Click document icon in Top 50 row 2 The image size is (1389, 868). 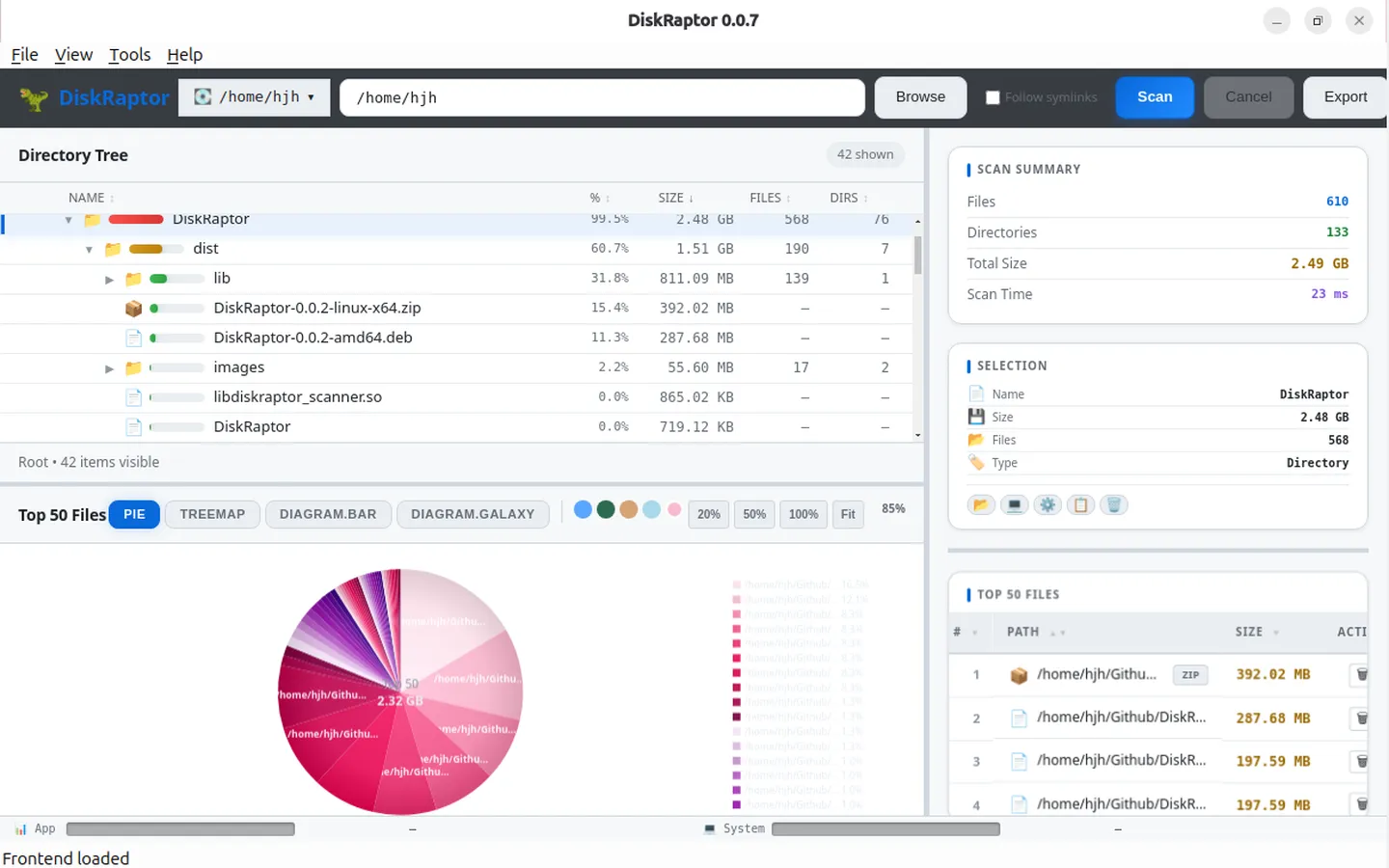tap(1019, 719)
